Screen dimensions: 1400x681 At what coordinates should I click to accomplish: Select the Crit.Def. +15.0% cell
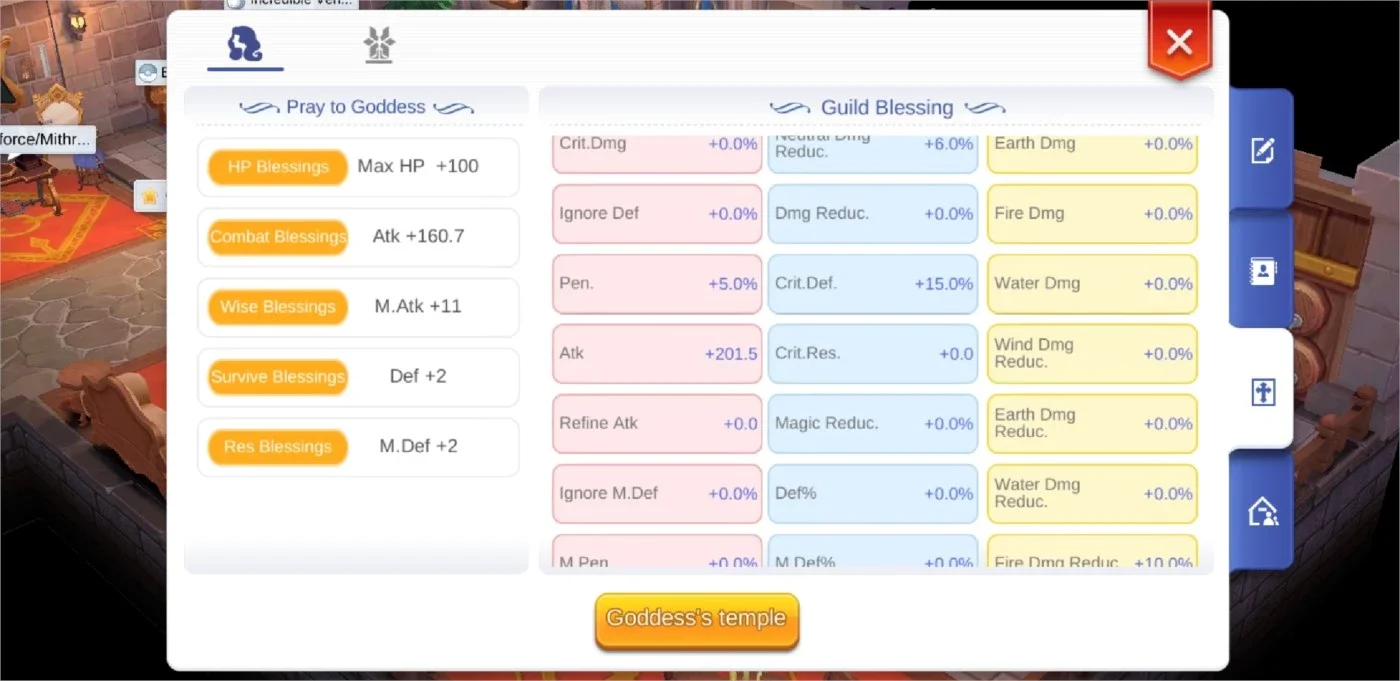[x=873, y=284]
